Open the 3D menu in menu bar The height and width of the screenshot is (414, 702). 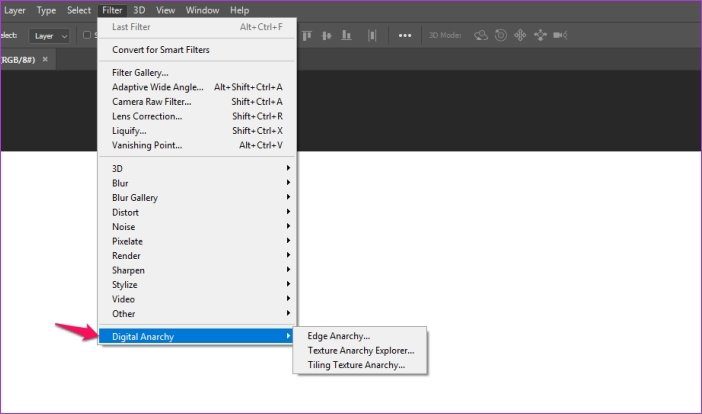139,10
